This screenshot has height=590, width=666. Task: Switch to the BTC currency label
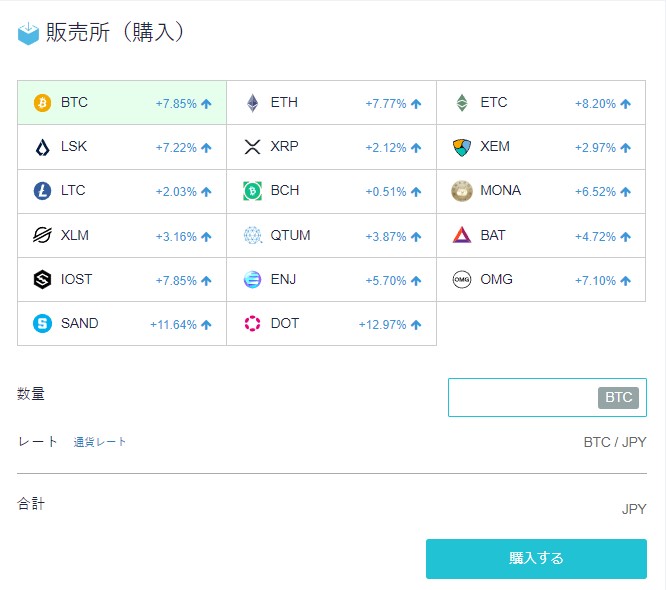74,102
